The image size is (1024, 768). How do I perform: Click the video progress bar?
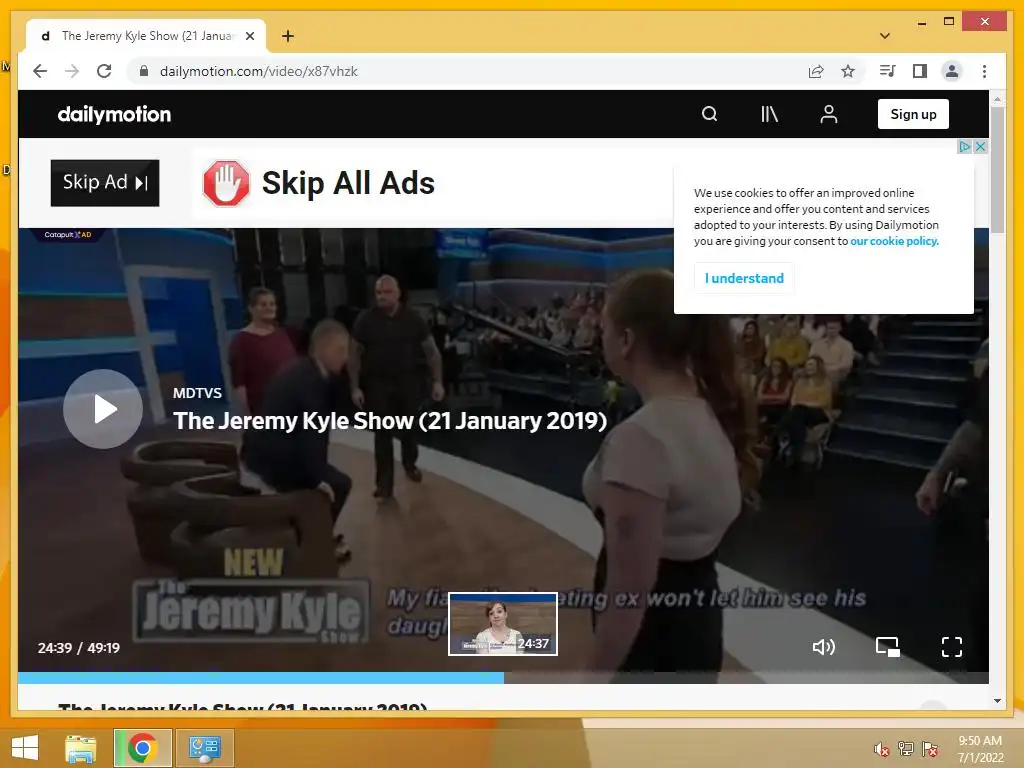tap(503, 678)
